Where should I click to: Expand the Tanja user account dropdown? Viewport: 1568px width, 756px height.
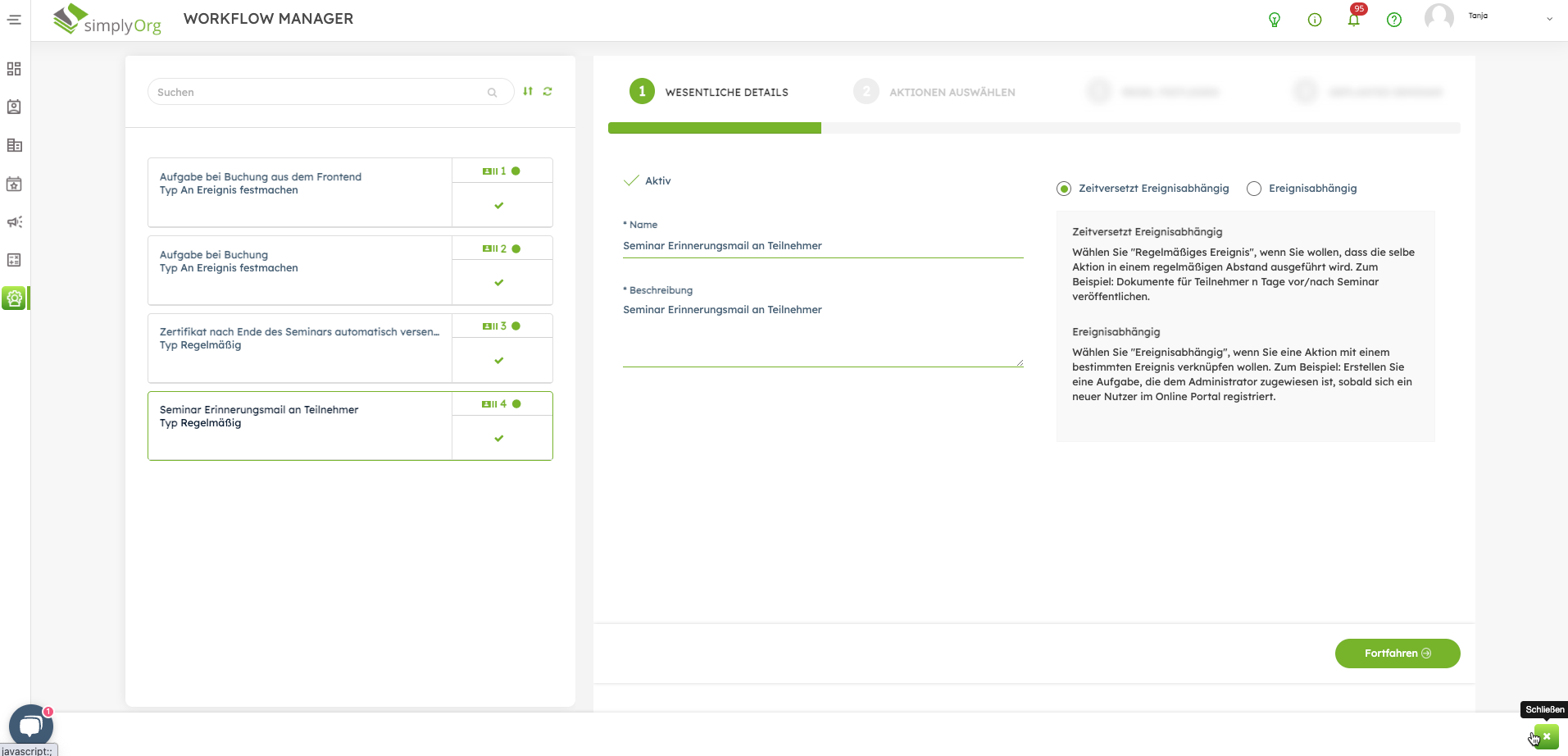pos(1548,19)
